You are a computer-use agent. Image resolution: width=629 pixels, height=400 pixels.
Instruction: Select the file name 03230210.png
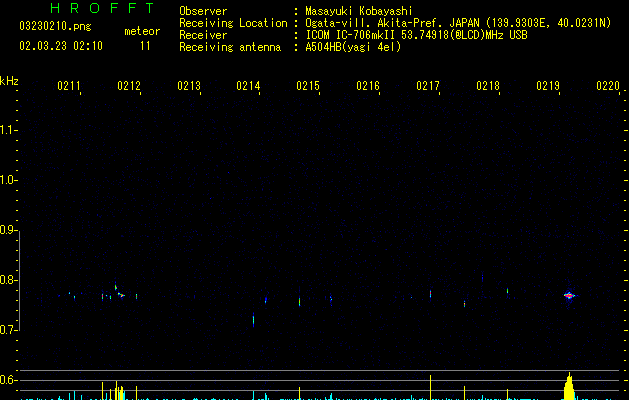55,26
